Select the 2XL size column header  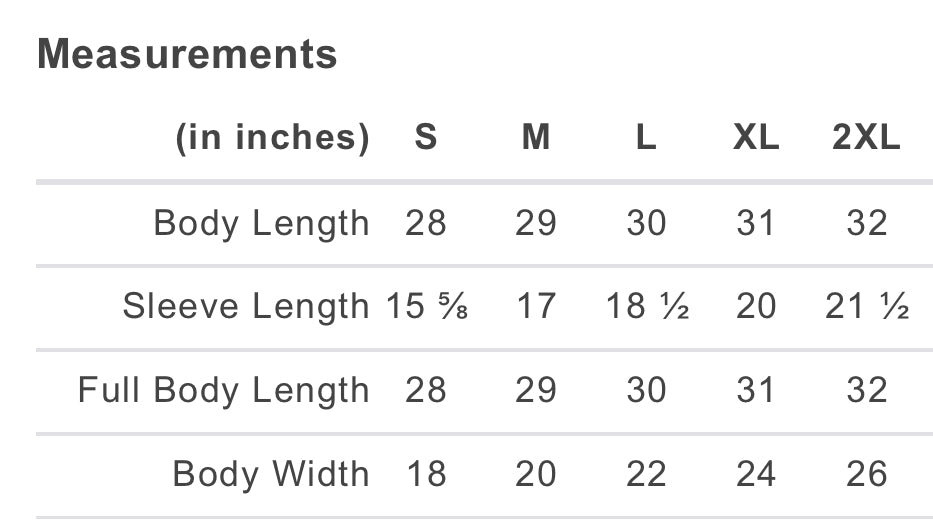pyautogui.click(x=866, y=138)
